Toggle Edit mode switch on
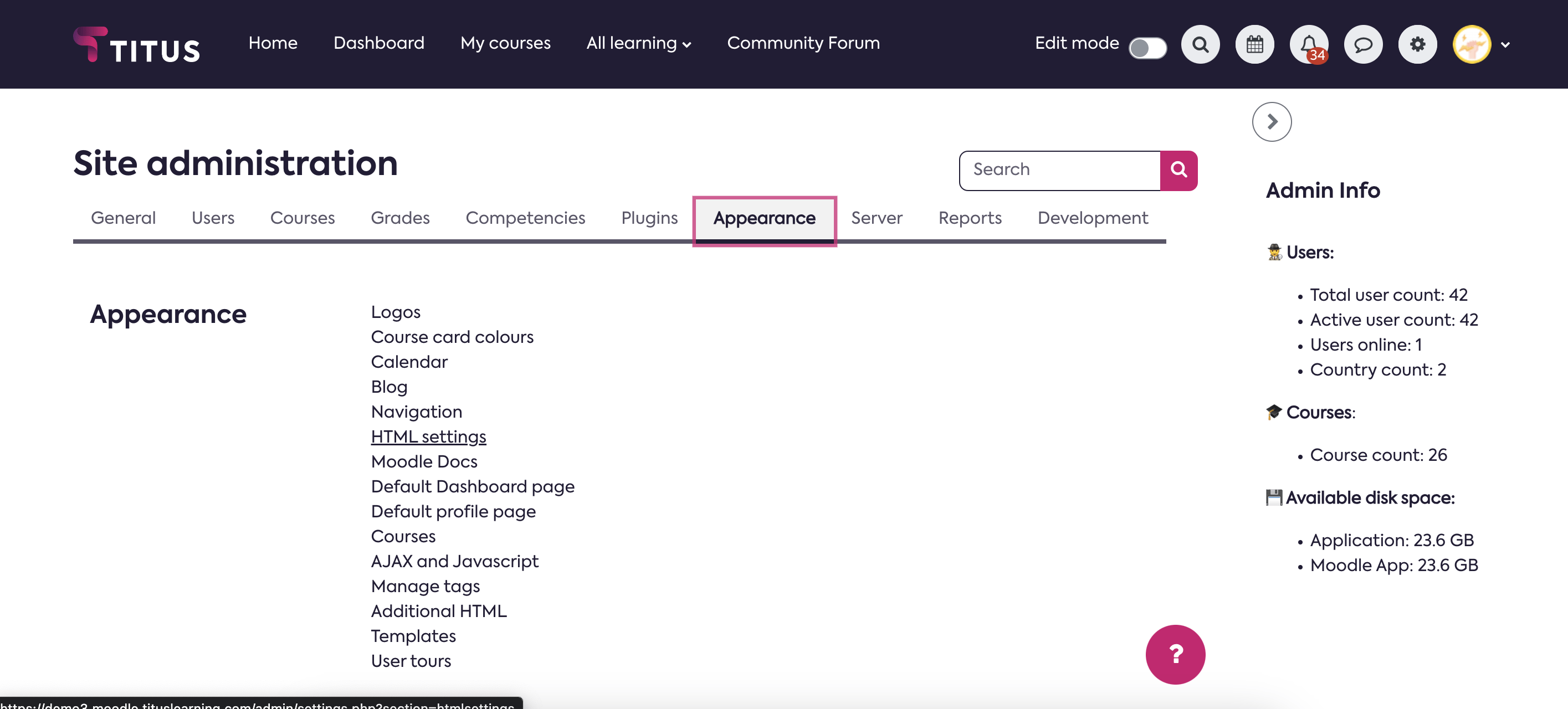 click(x=1147, y=48)
